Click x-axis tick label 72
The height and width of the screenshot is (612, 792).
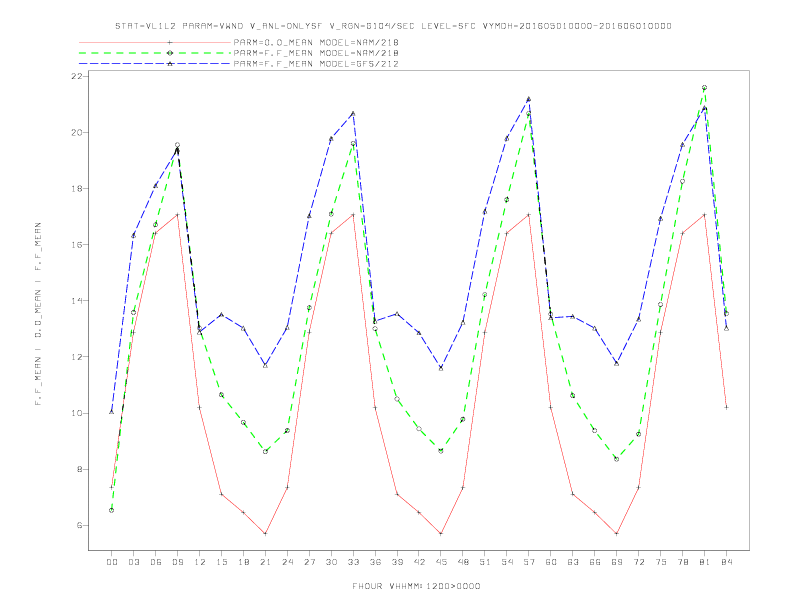coord(638,562)
